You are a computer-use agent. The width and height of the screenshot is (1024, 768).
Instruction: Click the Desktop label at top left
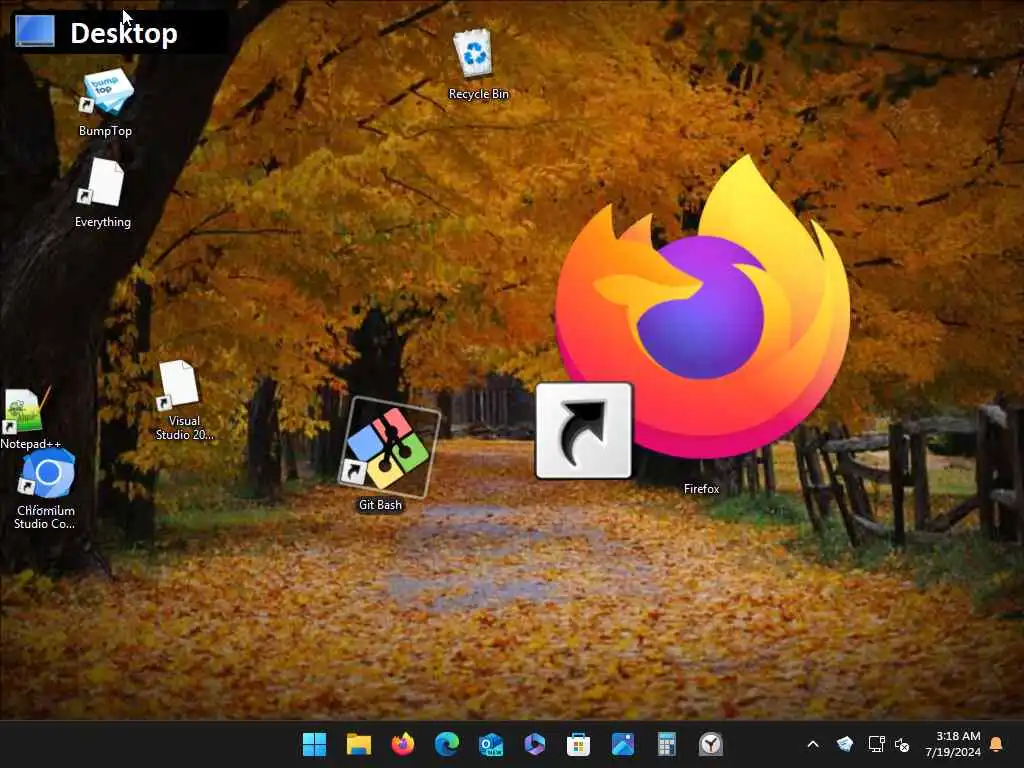coord(123,33)
